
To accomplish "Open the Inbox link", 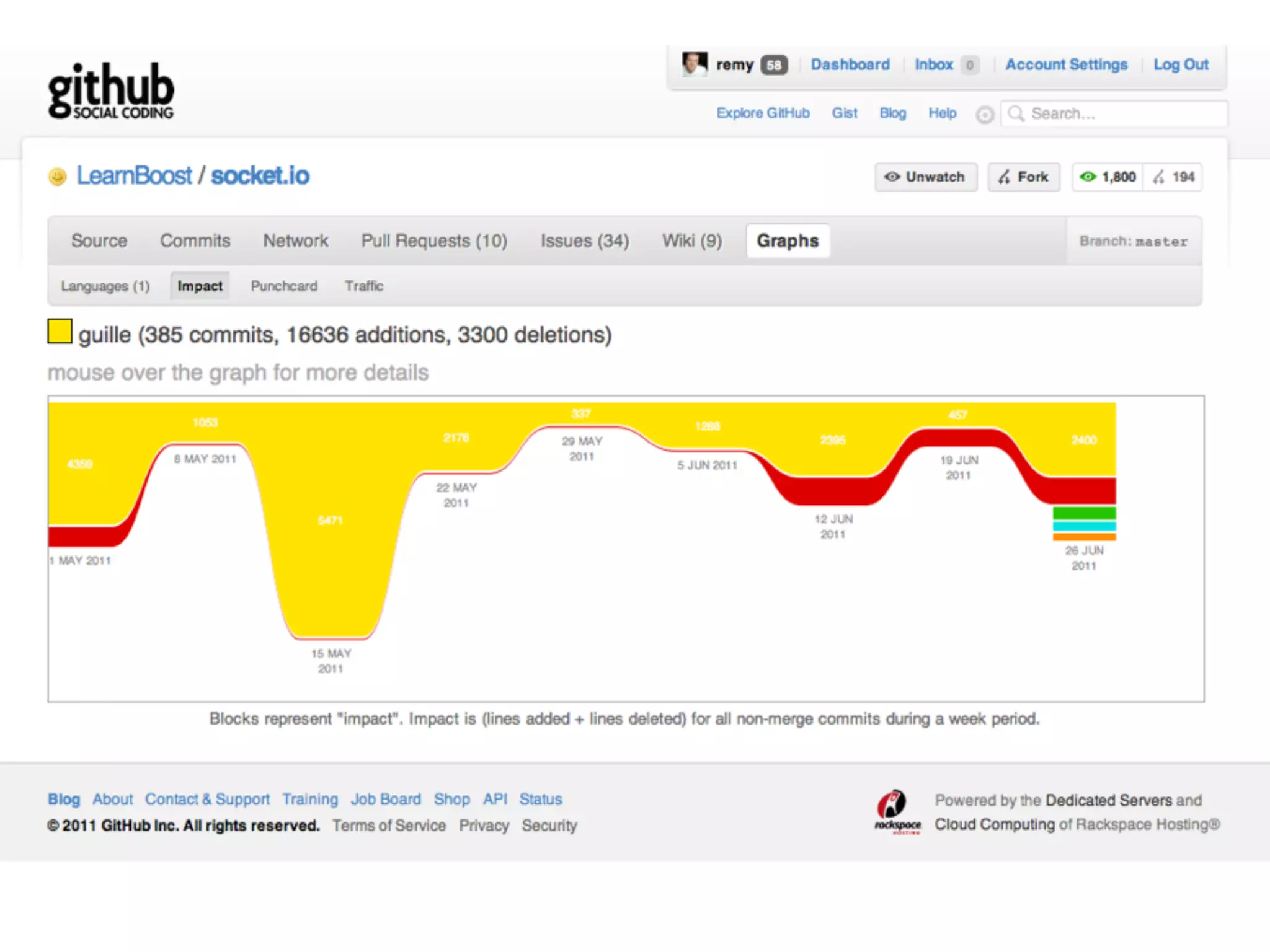I will tap(934, 64).
